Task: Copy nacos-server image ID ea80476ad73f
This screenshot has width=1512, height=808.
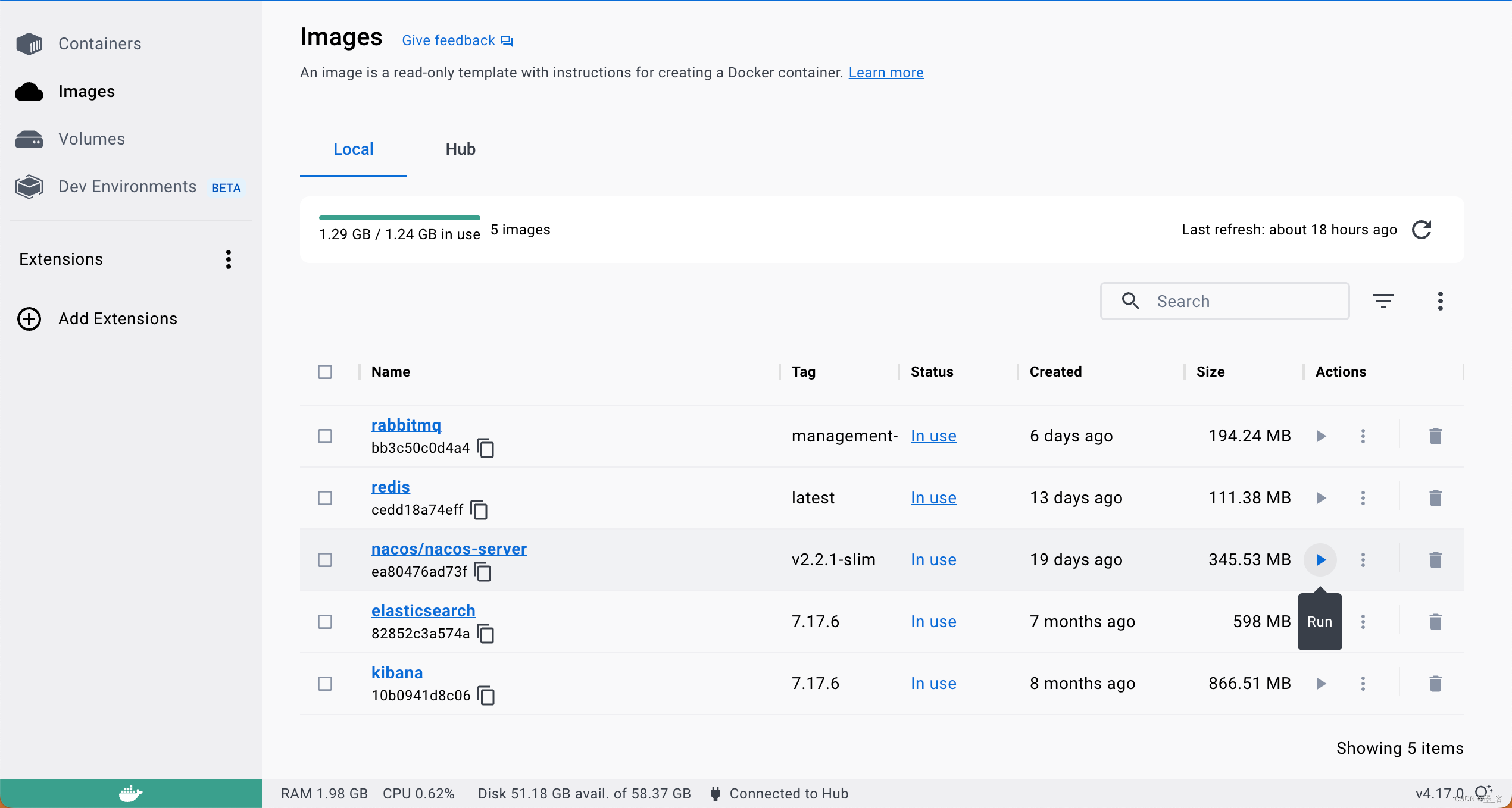Action: tap(483, 572)
